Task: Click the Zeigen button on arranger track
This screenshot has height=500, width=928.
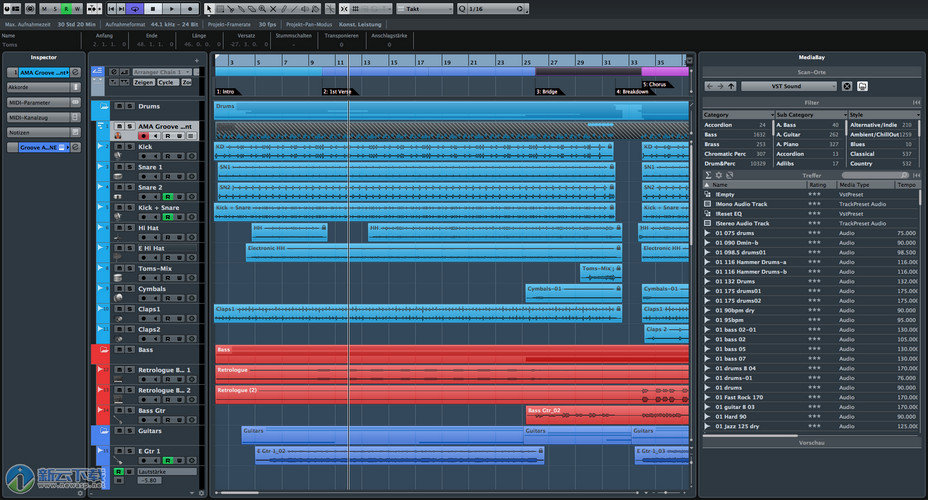Action: pyautogui.click(x=144, y=82)
